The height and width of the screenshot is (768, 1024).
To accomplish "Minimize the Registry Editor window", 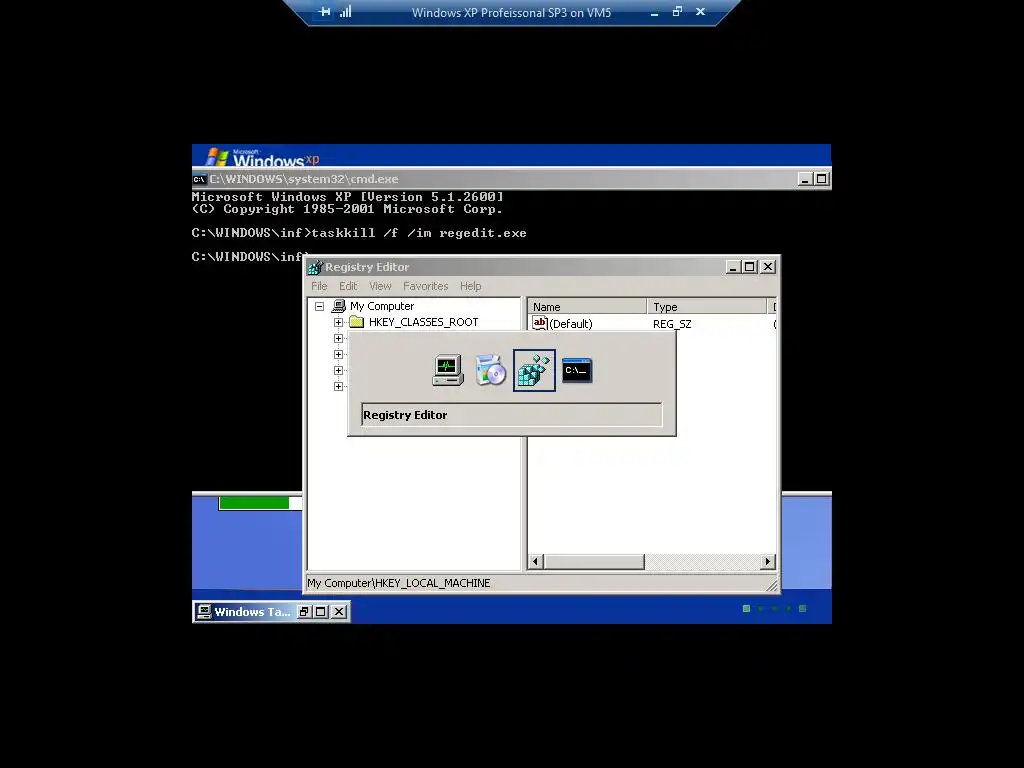I will (733, 267).
